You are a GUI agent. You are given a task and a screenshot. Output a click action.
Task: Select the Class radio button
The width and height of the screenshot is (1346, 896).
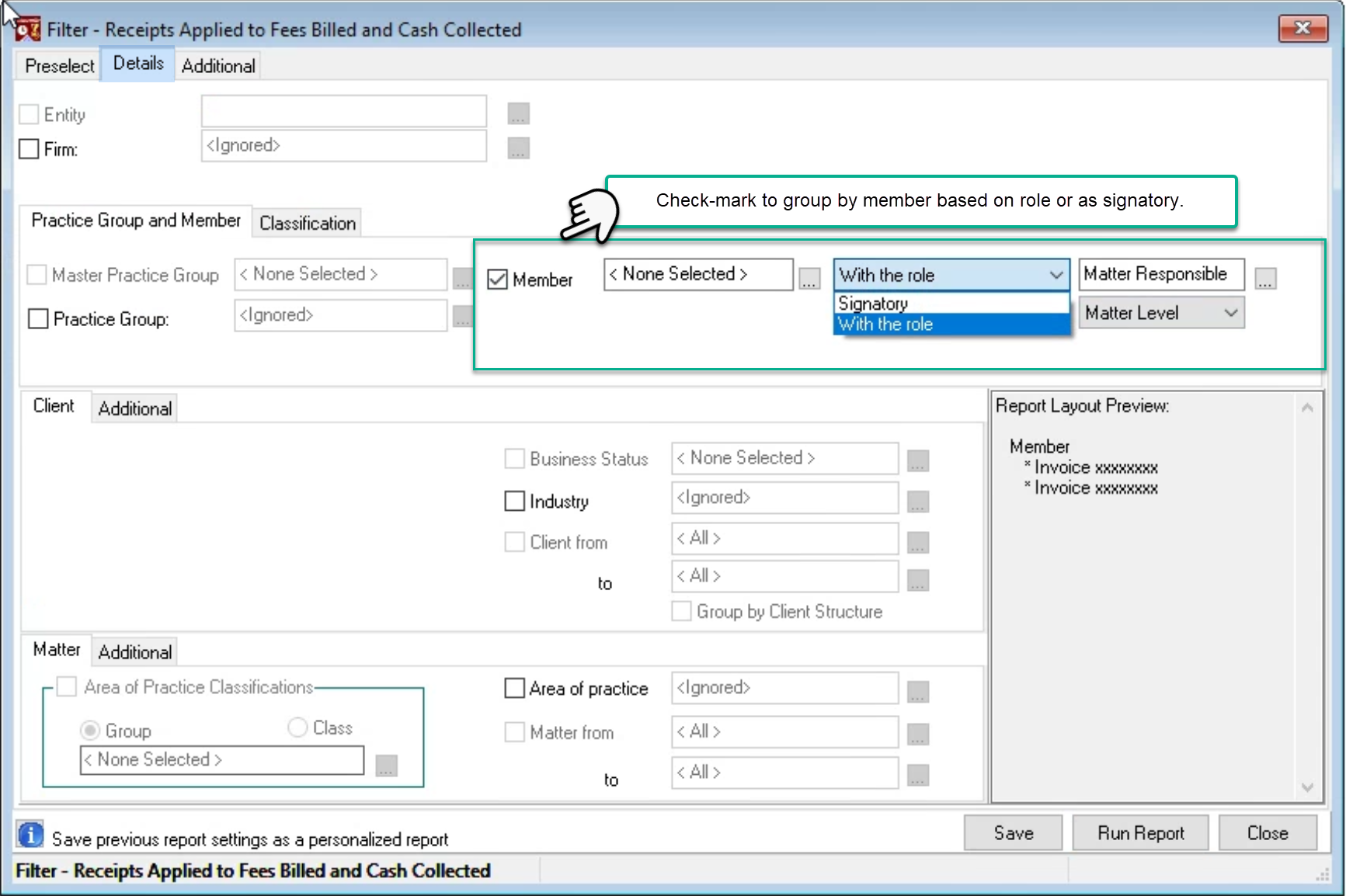point(297,727)
